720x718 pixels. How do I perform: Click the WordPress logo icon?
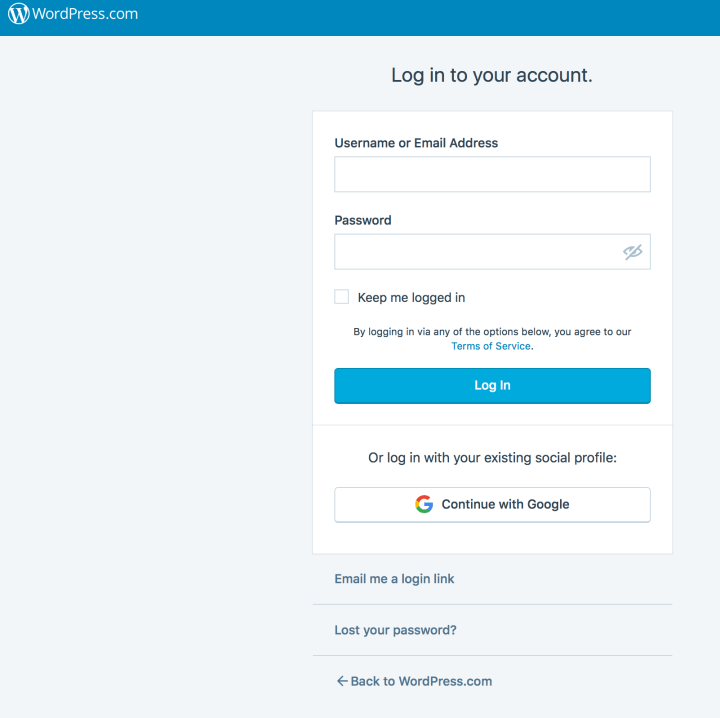point(19,15)
